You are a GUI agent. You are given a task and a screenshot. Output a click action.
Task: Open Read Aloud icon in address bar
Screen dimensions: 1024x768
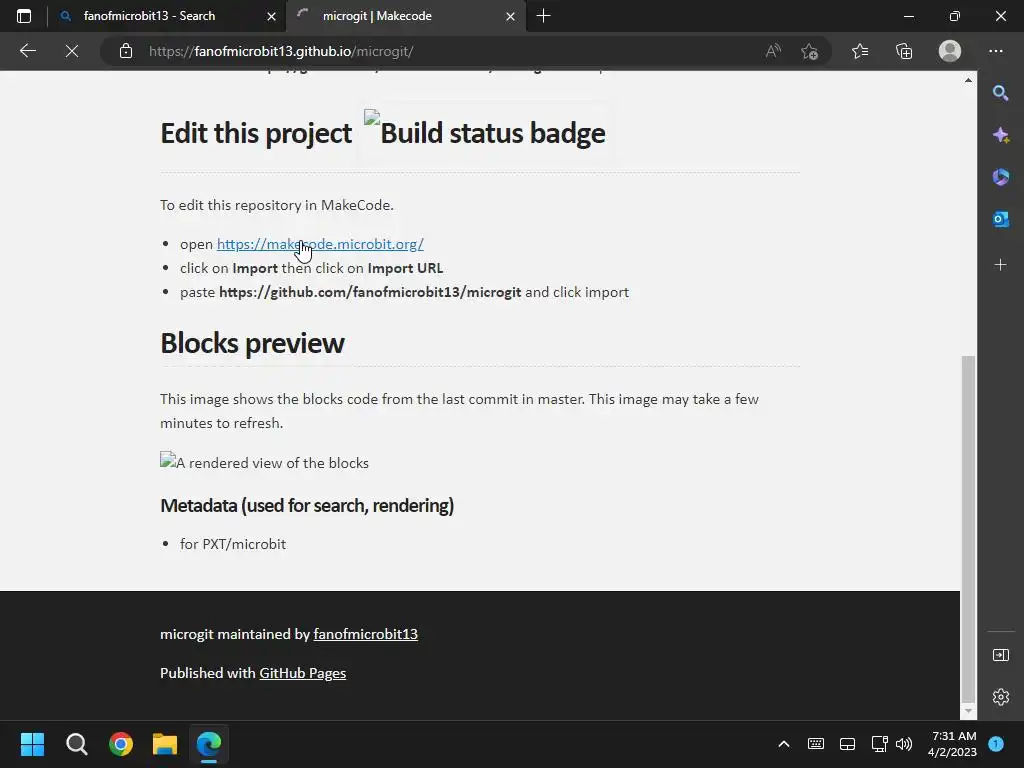[773, 51]
